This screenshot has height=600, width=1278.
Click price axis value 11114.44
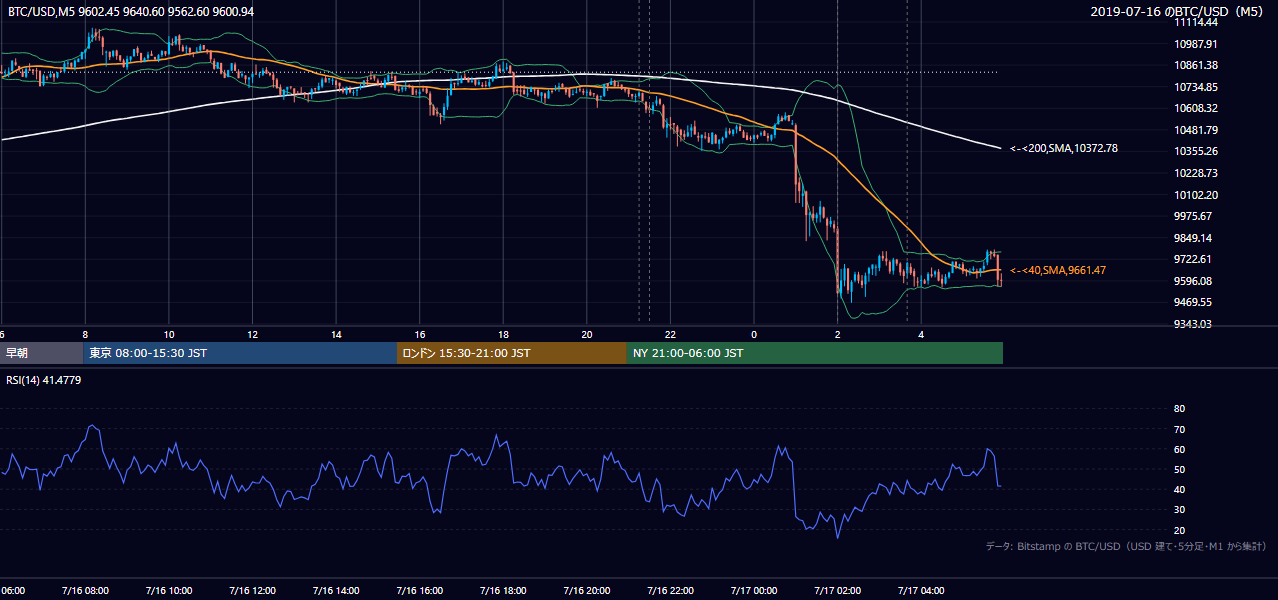pyautogui.click(x=1195, y=22)
